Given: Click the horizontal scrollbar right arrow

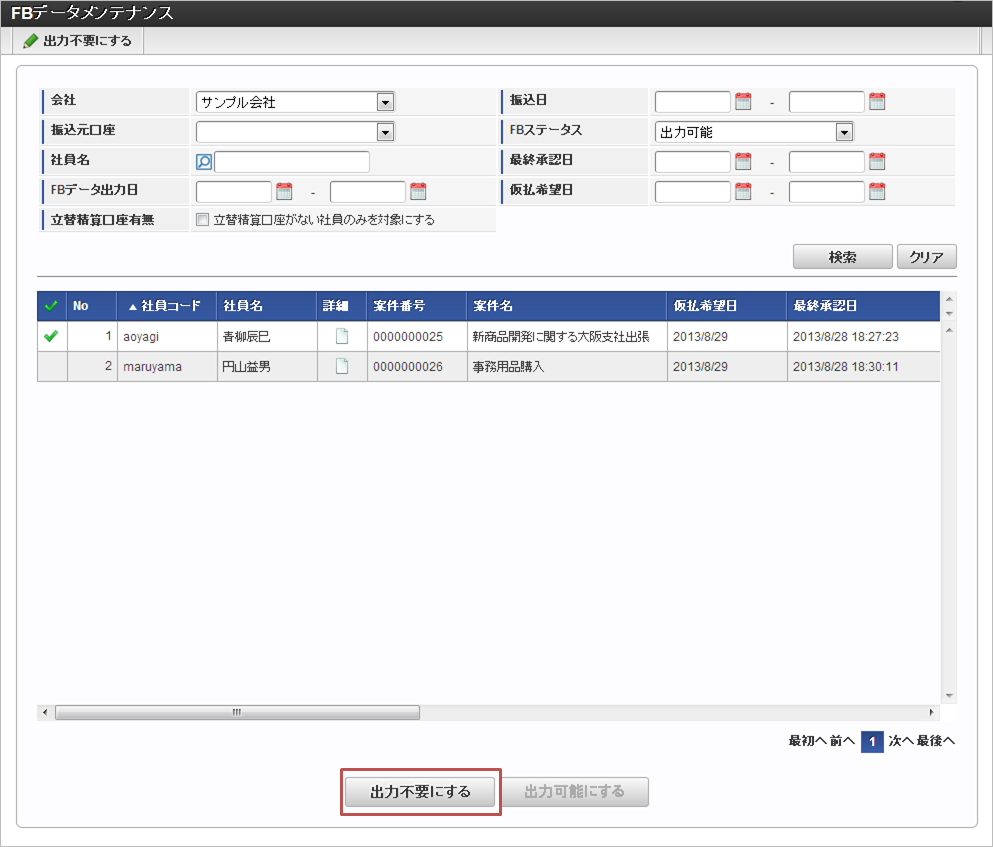Looking at the screenshot, I should click(x=931, y=712).
